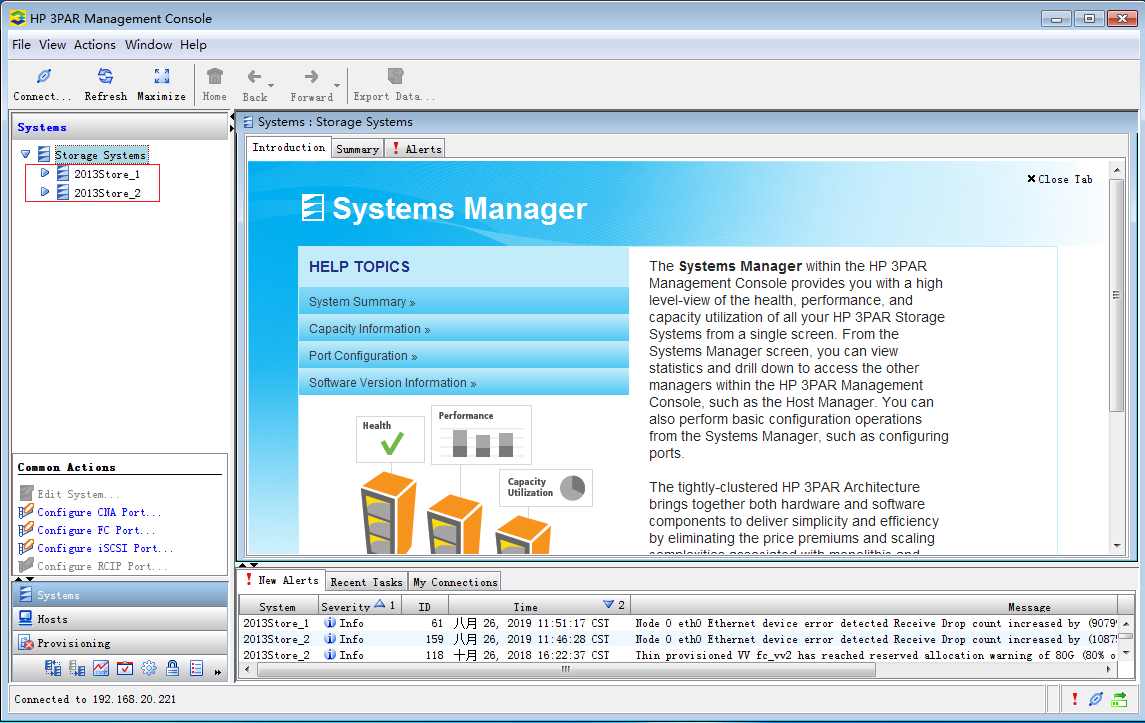Open the Capacity Information help topic
Image resolution: width=1145 pixels, height=723 pixels.
point(369,329)
